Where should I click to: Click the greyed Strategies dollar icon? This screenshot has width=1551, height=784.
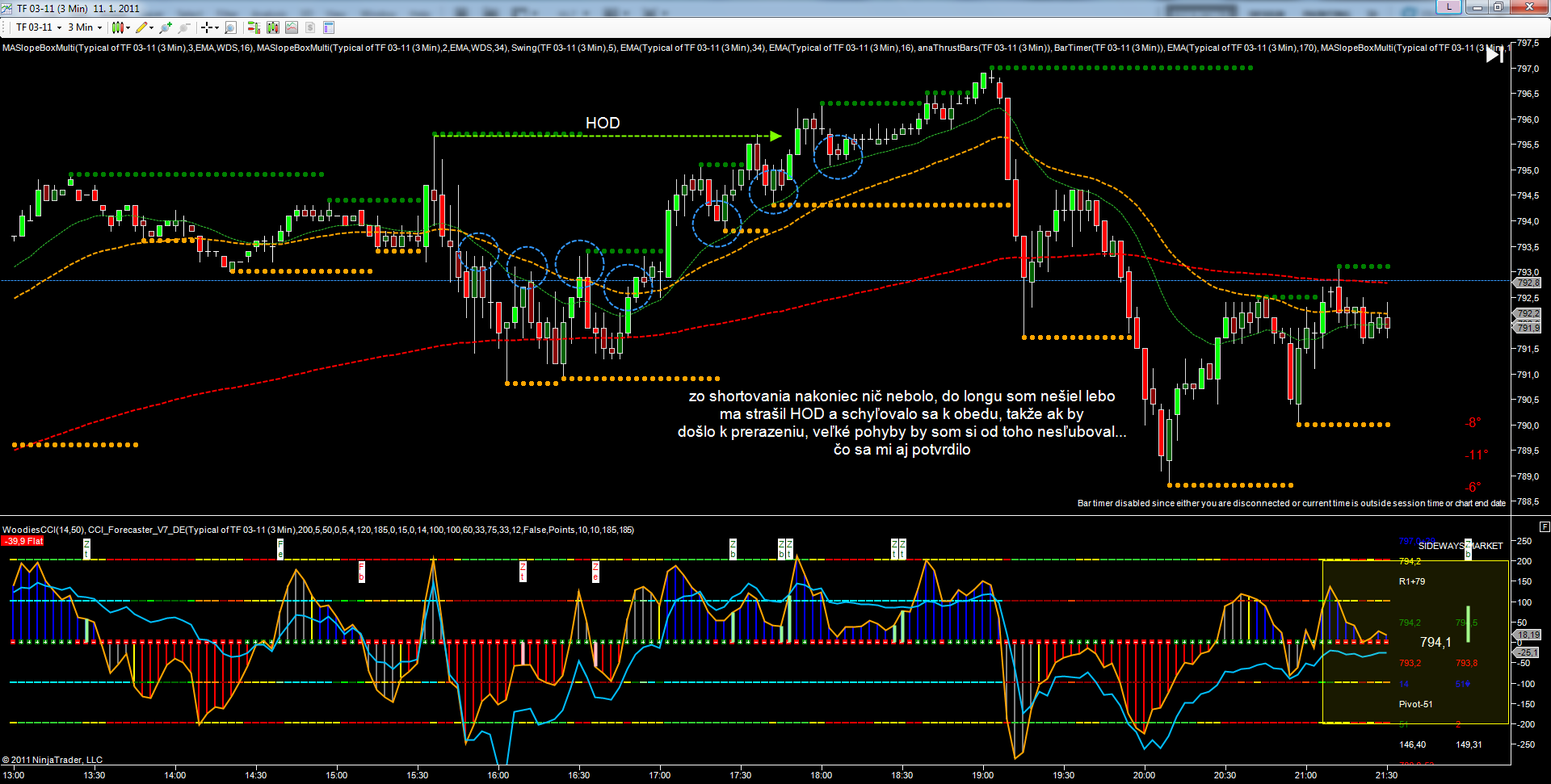[310, 27]
